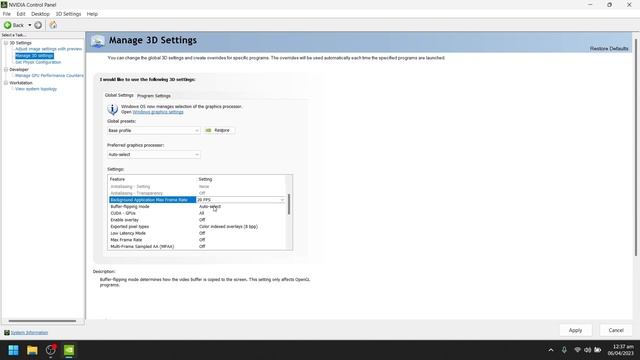Click the Feature column header
Viewport: 640px width, 360px height.
117,179
